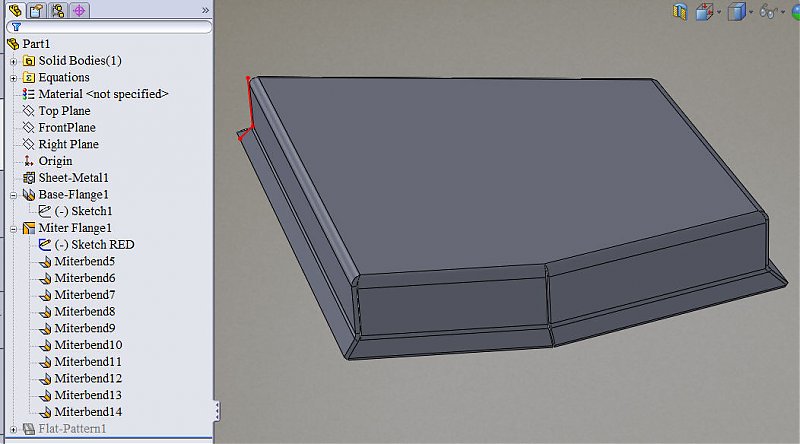Click the Origin label

pyautogui.click(x=55, y=161)
